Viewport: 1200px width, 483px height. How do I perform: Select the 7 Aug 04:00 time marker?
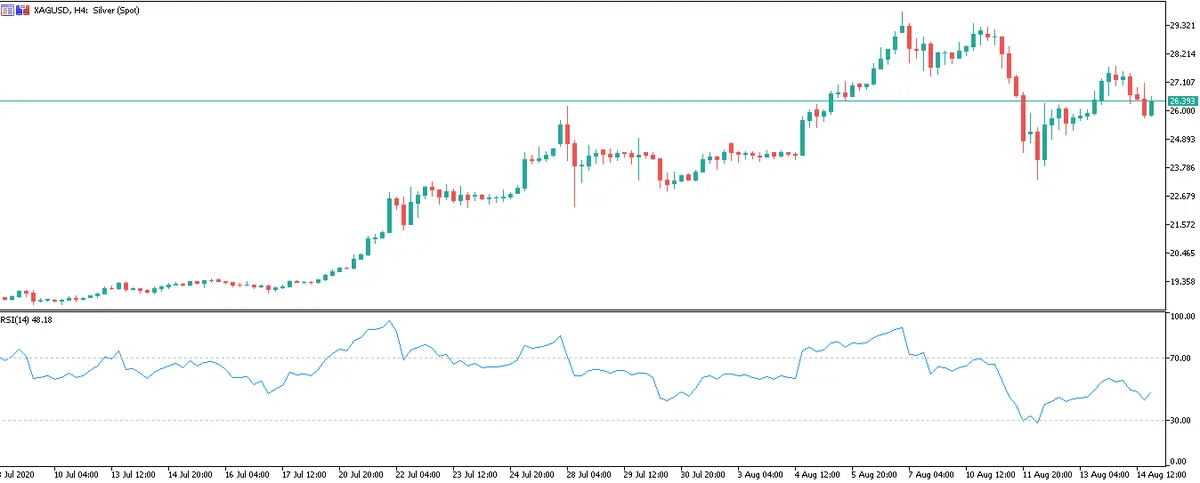[933, 472]
